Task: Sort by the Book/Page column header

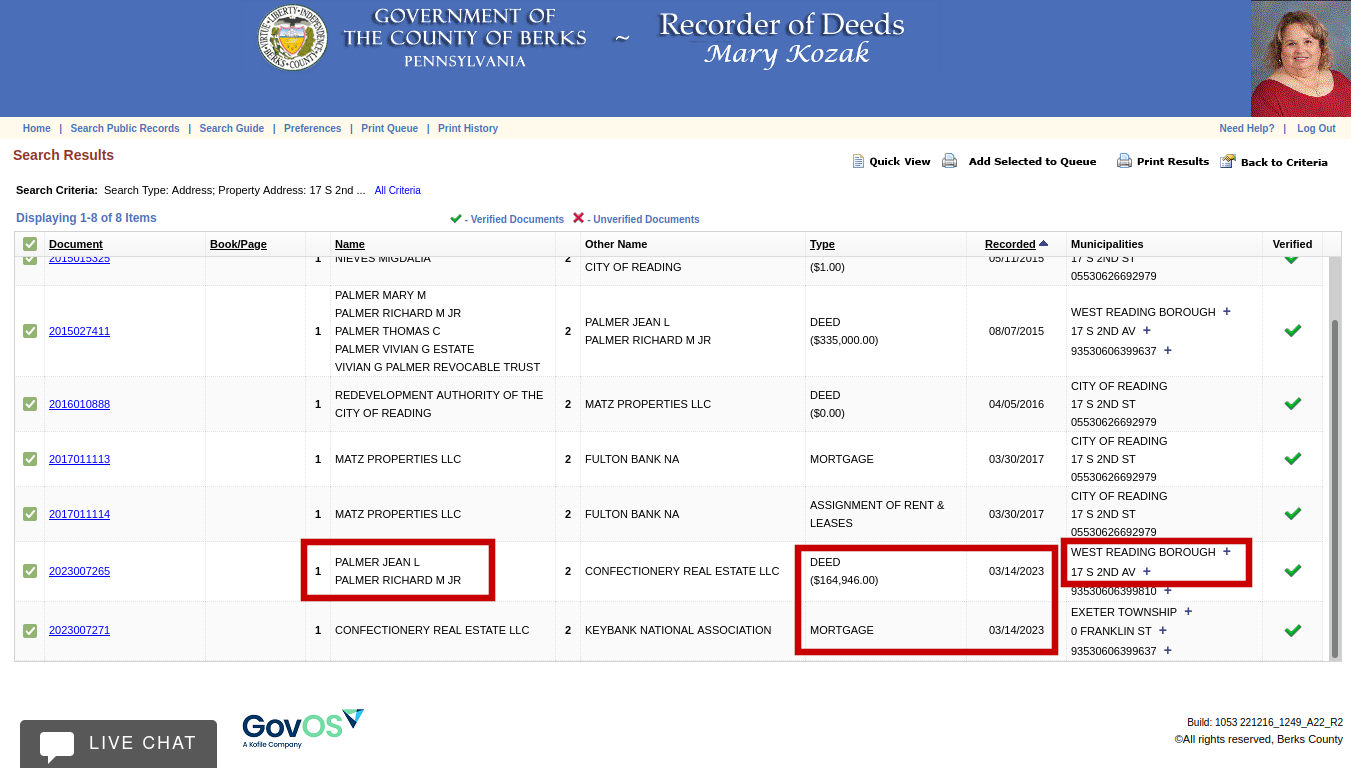Action: [238, 244]
